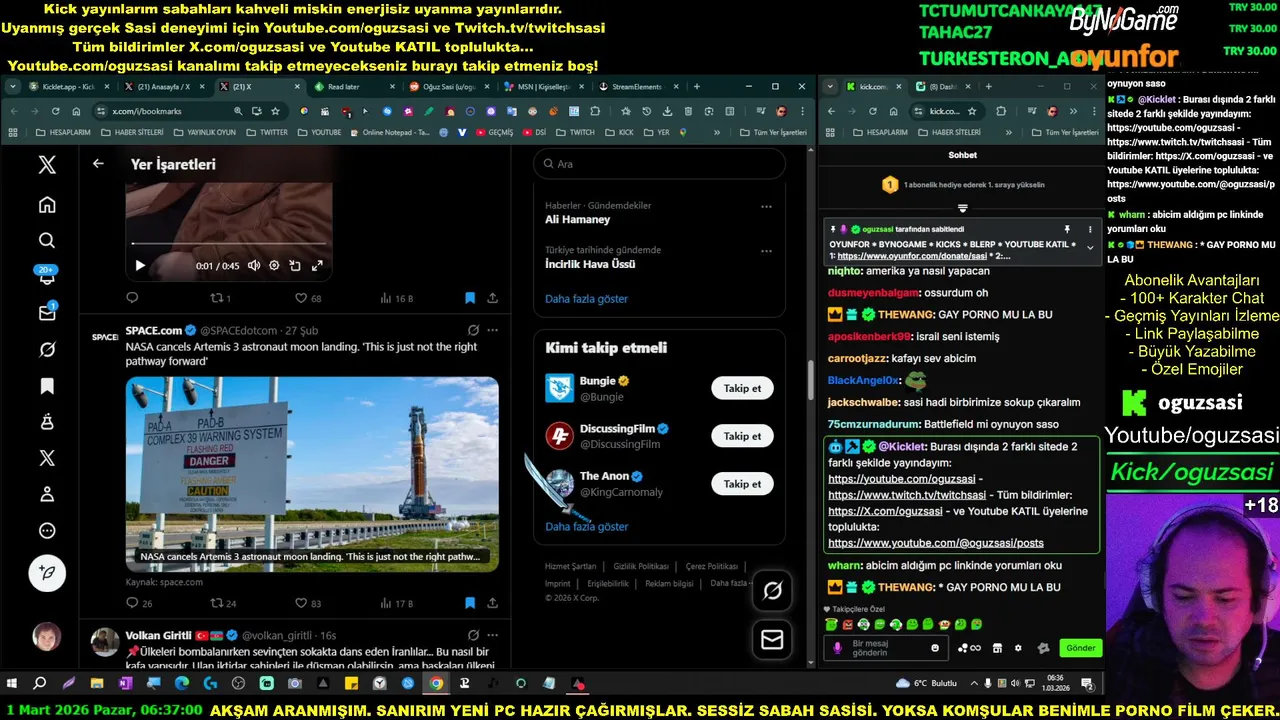Open more options on Volkan Giritli post

[x=492, y=635]
